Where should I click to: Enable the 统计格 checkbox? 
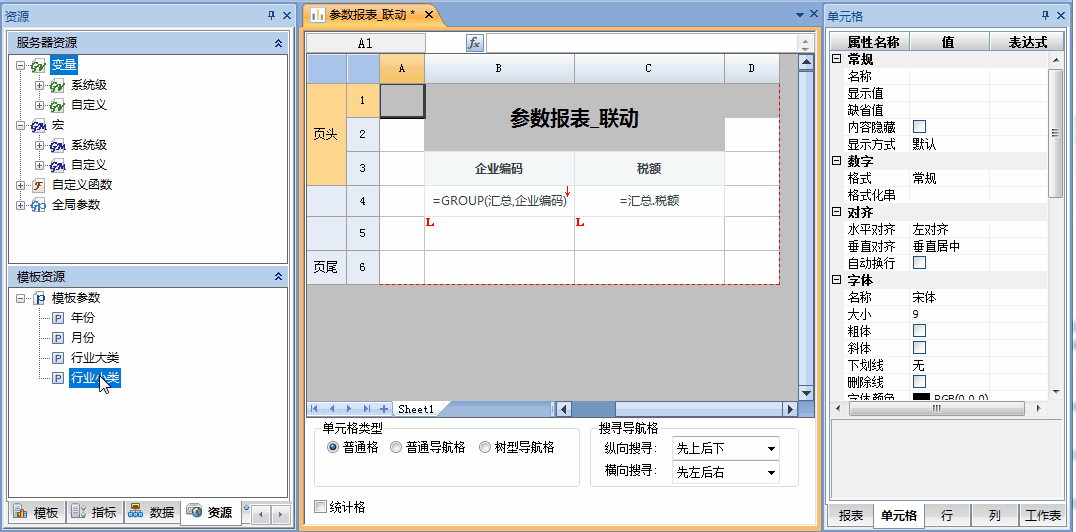(x=321, y=507)
